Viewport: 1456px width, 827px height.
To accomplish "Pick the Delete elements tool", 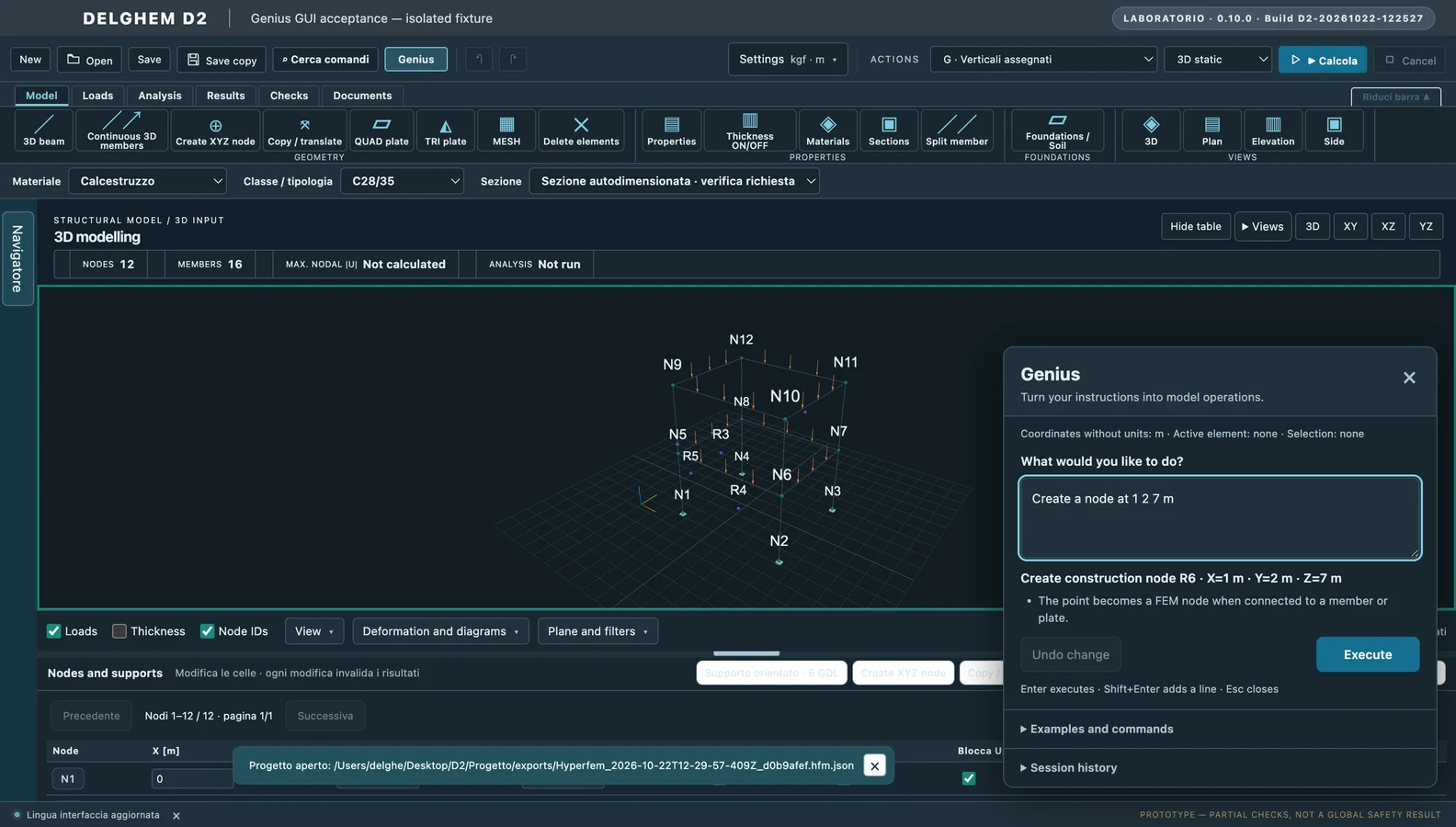I will (x=581, y=130).
